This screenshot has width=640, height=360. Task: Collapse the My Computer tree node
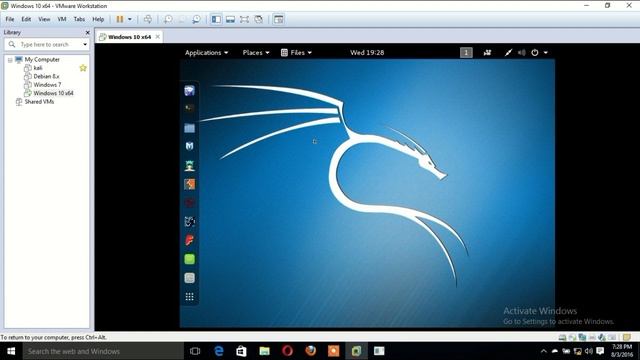coord(10,60)
